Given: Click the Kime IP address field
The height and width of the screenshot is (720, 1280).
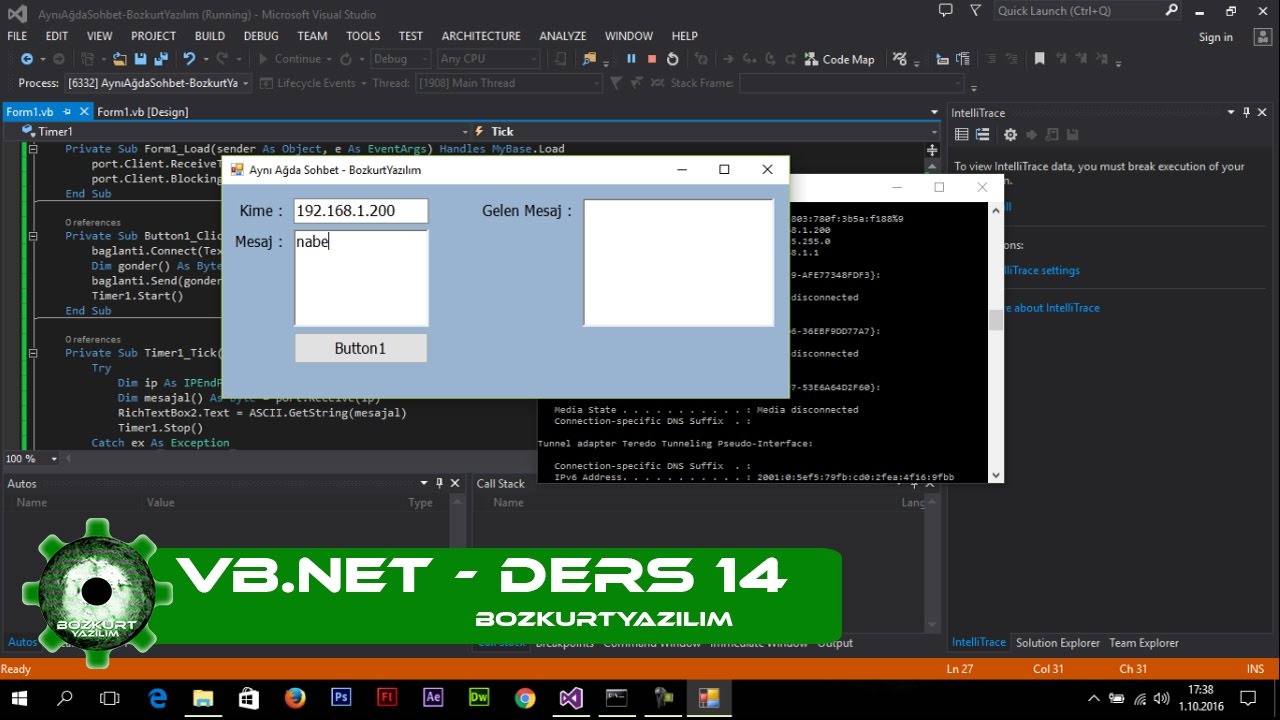Looking at the screenshot, I should point(361,211).
